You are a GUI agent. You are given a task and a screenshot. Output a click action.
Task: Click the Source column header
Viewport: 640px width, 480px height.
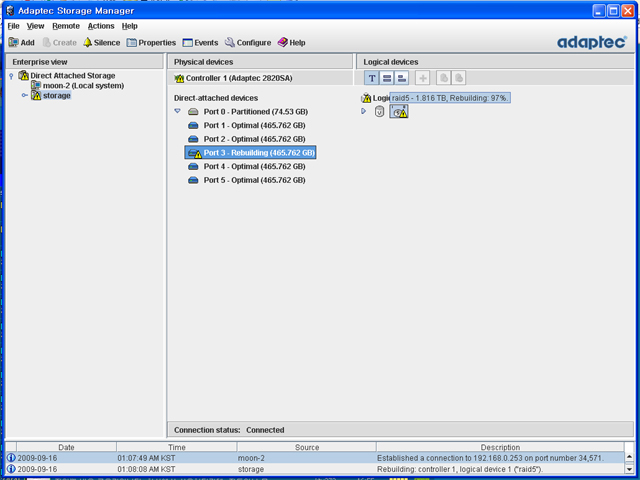pos(307,447)
